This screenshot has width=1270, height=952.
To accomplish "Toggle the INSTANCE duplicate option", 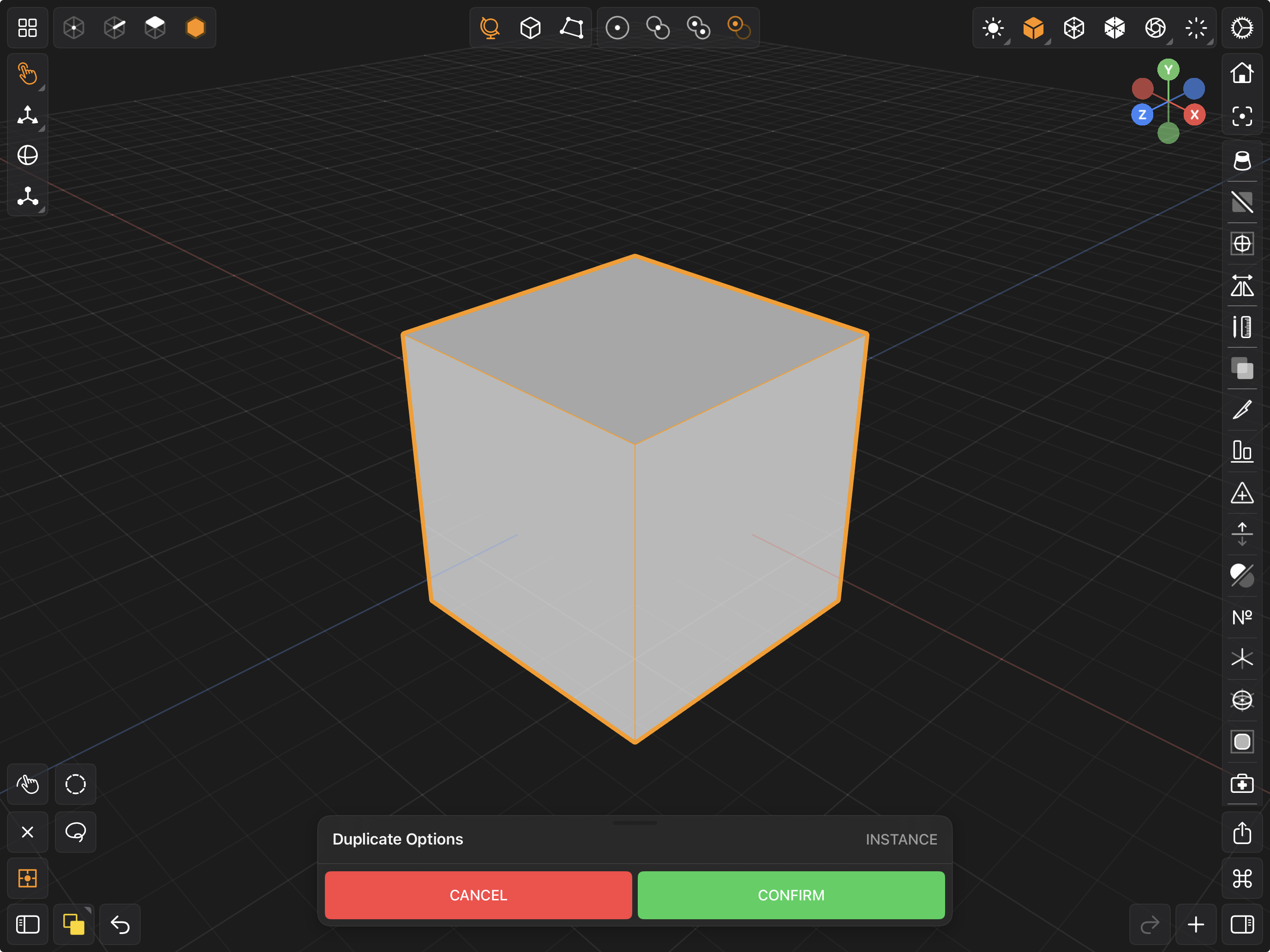I will [x=901, y=839].
